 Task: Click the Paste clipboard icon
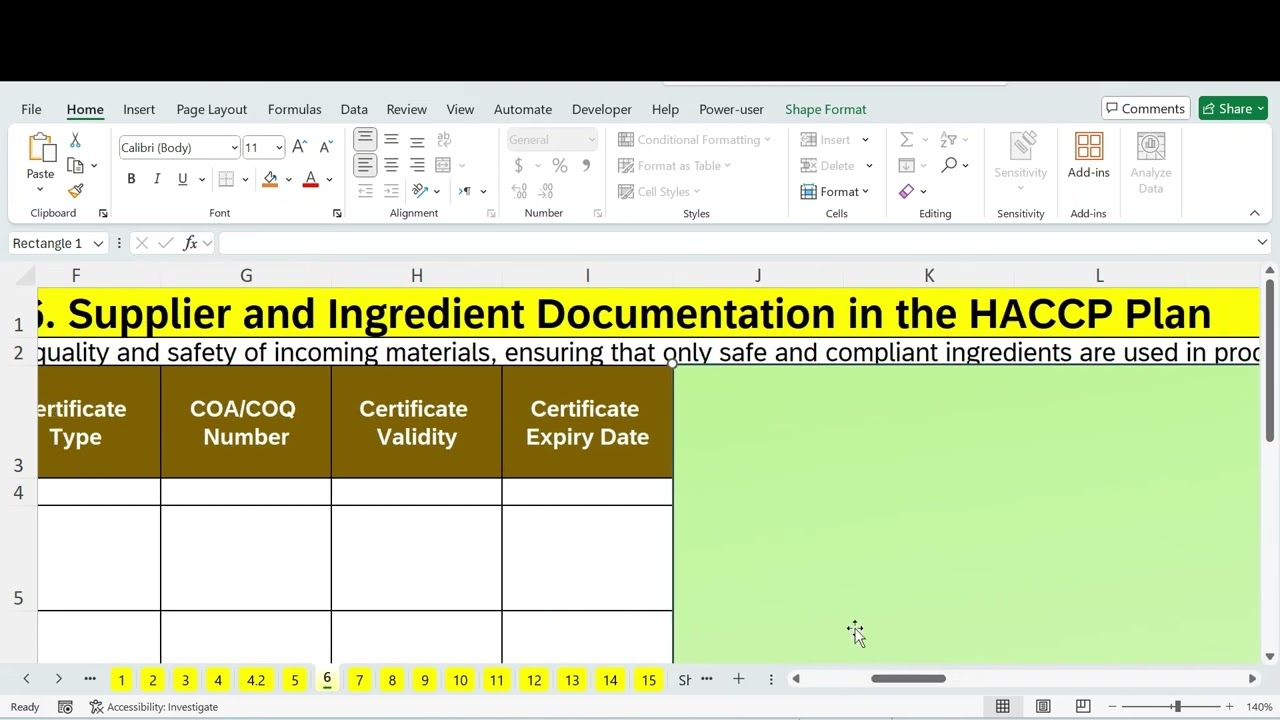(x=41, y=148)
